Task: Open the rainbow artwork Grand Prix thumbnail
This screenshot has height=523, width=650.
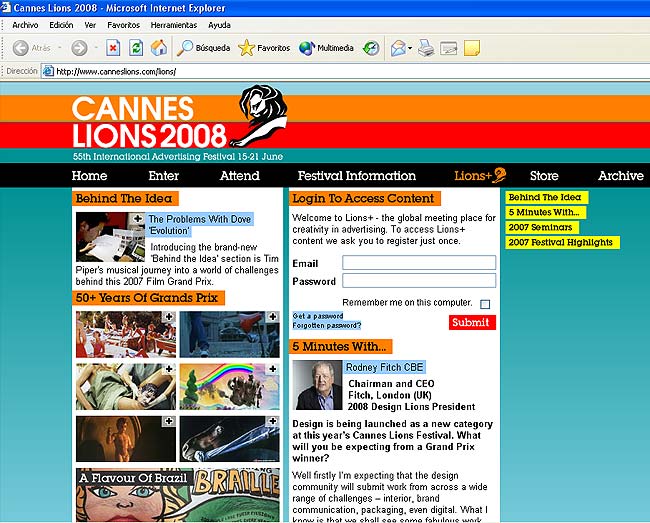Action: pos(228,386)
